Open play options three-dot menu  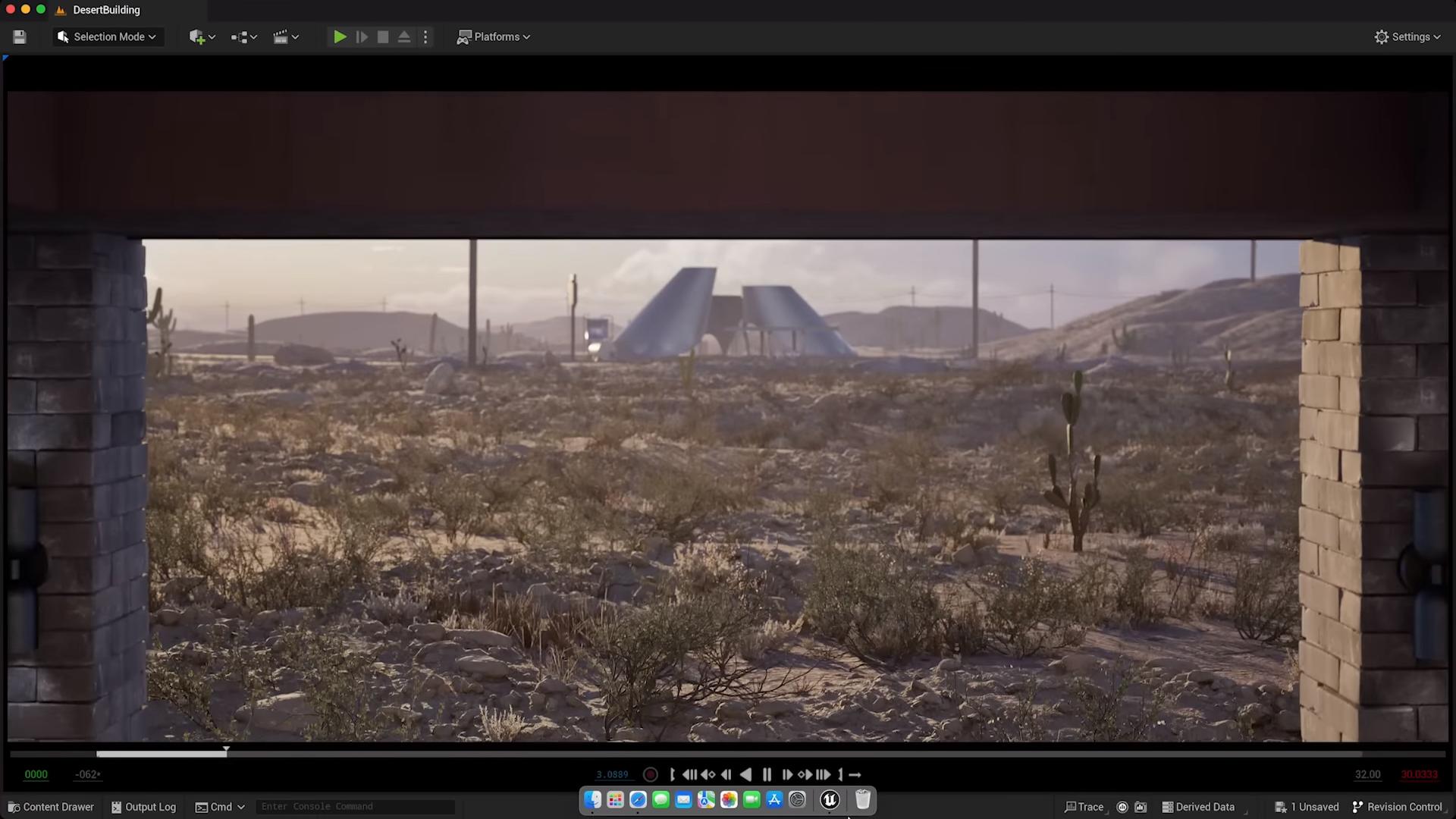[x=425, y=36]
